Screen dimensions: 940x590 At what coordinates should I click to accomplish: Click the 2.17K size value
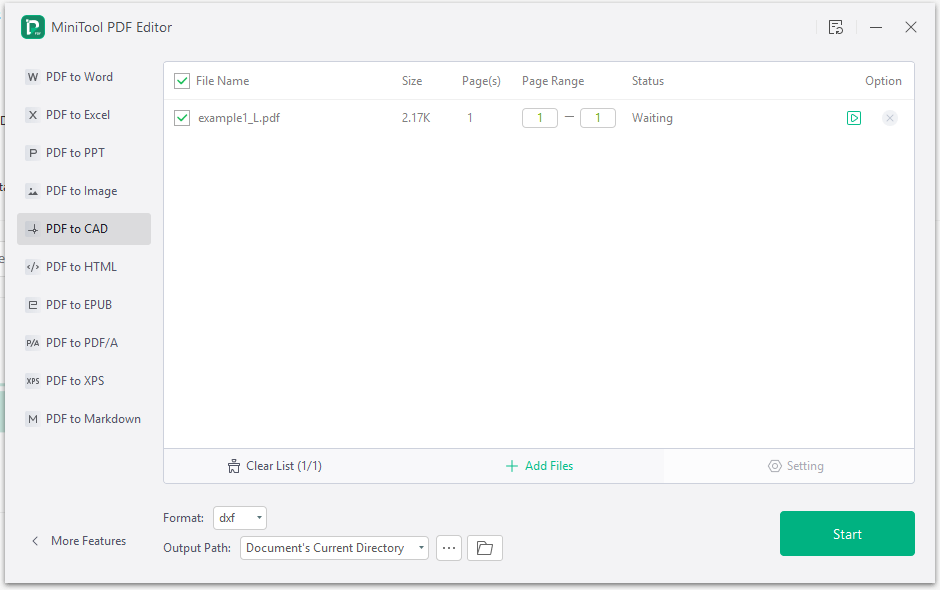[x=416, y=118]
